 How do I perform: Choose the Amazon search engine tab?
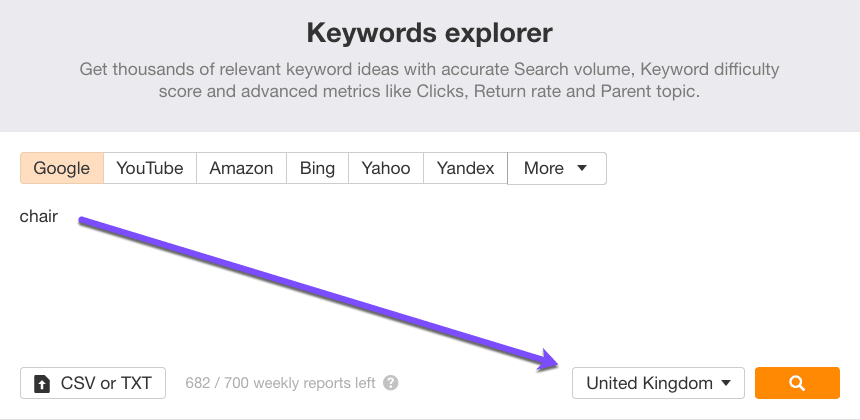click(x=241, y=168)
